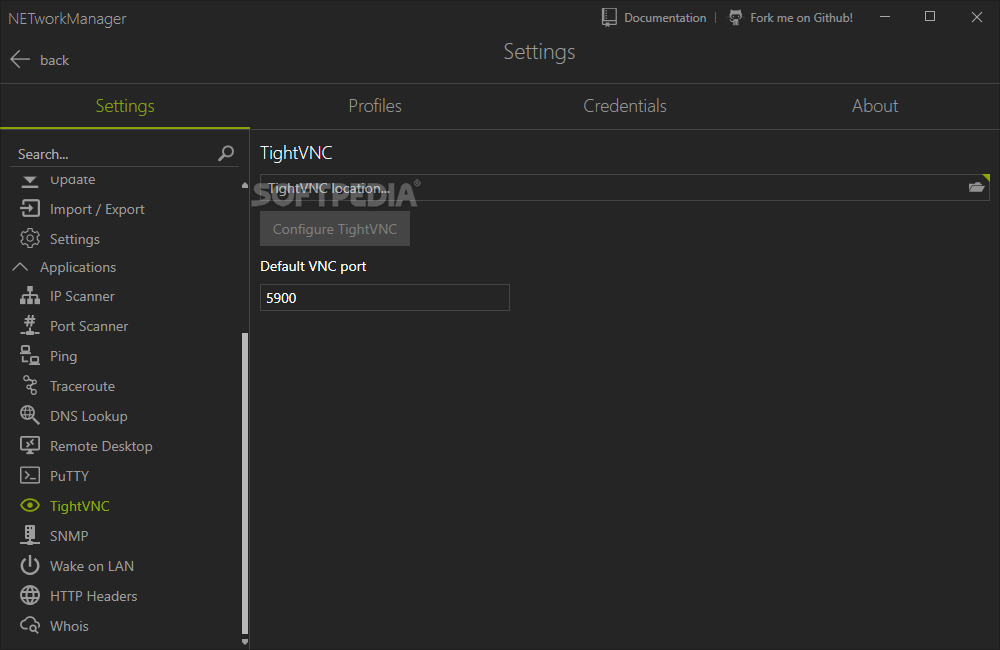Click the Wake on LAN power icon
The height and width of the screenshot is (650, 1000).
point(29,565)
